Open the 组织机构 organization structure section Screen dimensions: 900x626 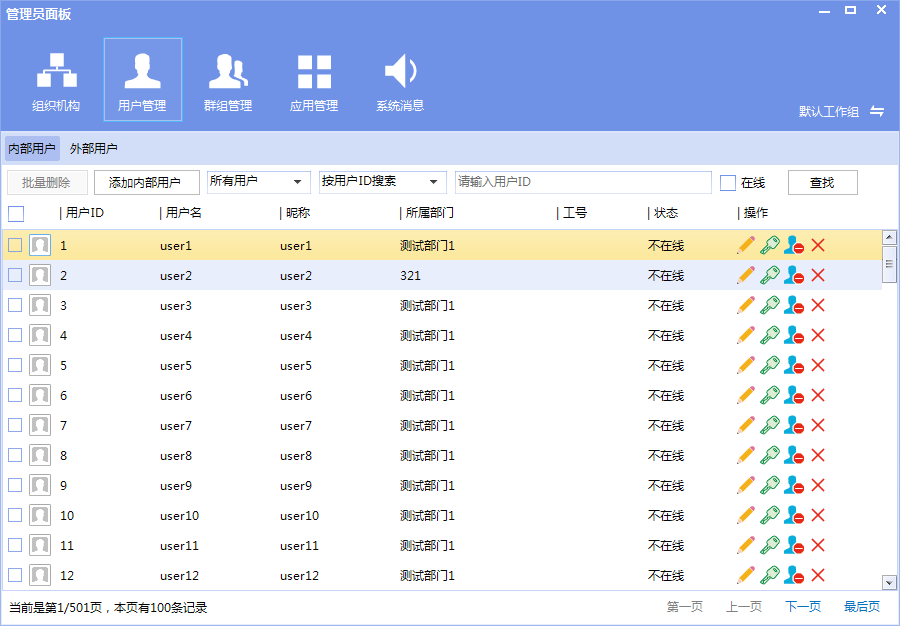pos(56,80)
